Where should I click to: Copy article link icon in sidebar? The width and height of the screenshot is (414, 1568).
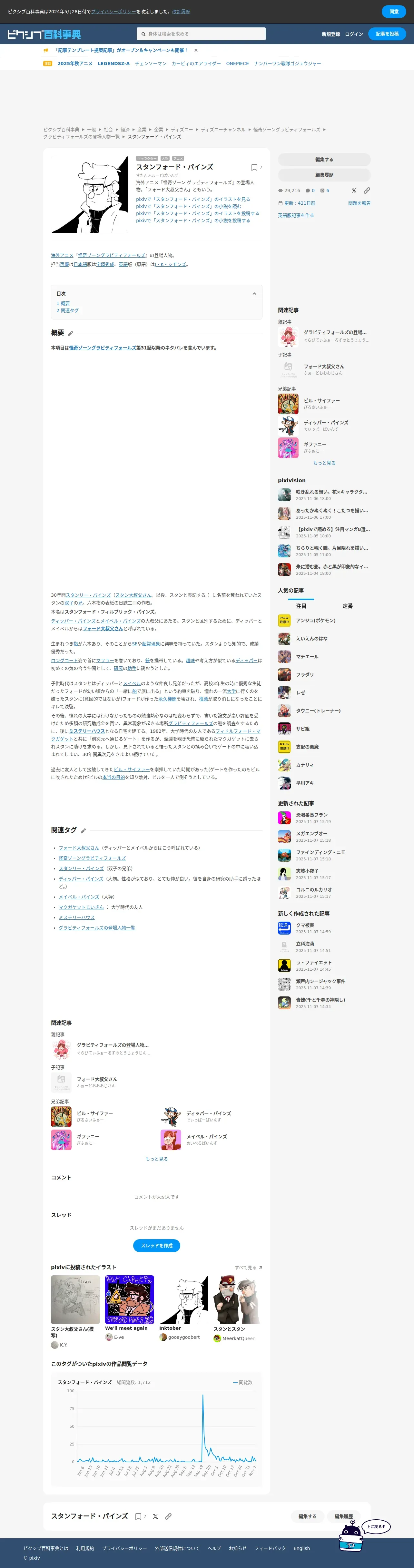click(367, 191)
